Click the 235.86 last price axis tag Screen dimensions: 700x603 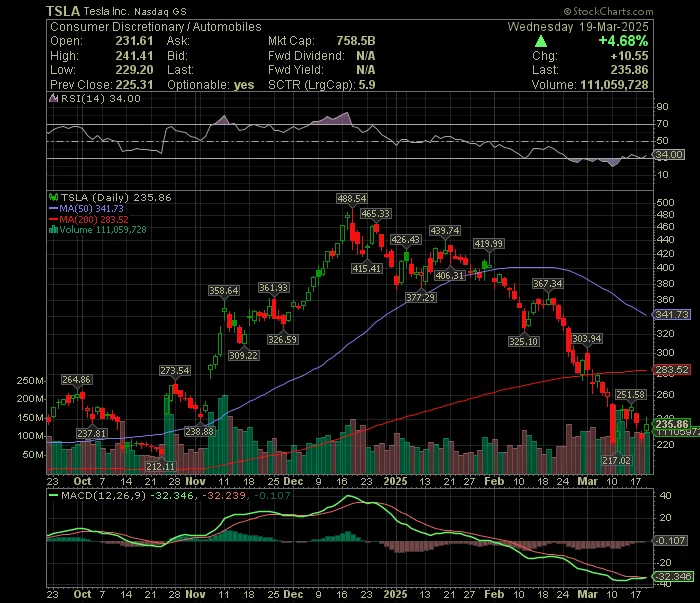pyautogui.click(x=671, y=424)
